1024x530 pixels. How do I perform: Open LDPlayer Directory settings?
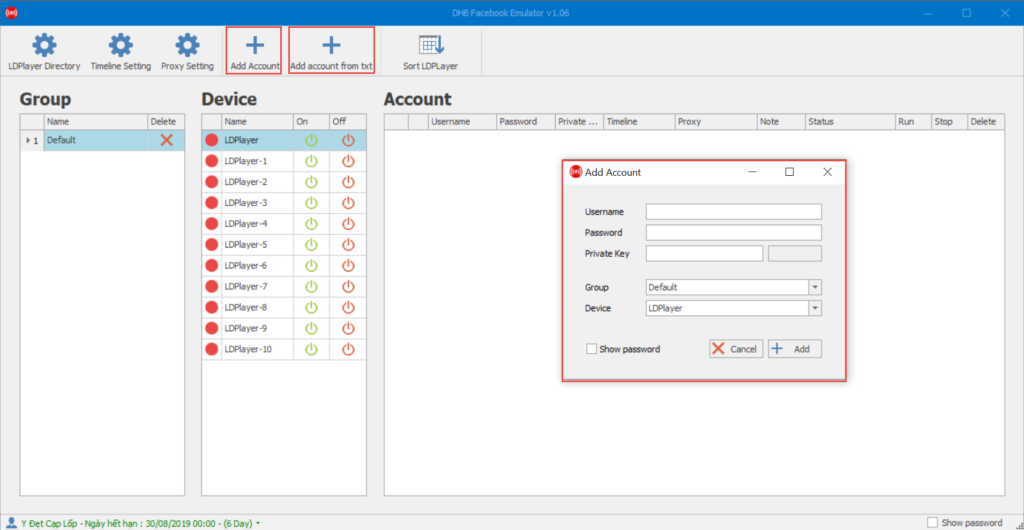[x=44, y=52]
